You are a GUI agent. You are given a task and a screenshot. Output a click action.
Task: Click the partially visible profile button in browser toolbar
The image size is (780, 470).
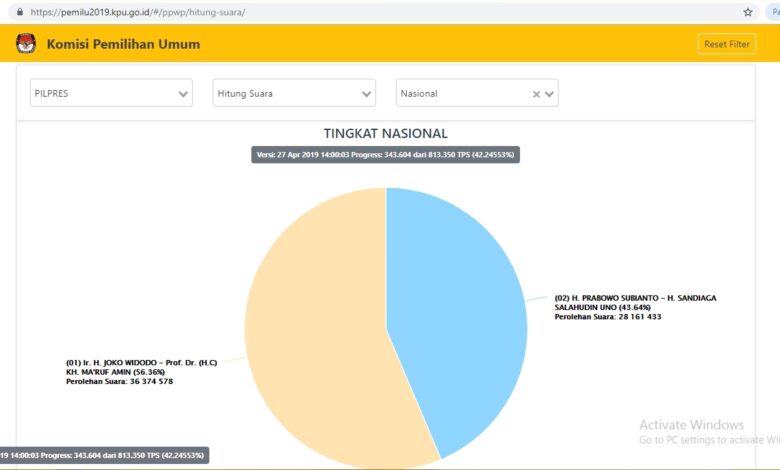(774, 12)
